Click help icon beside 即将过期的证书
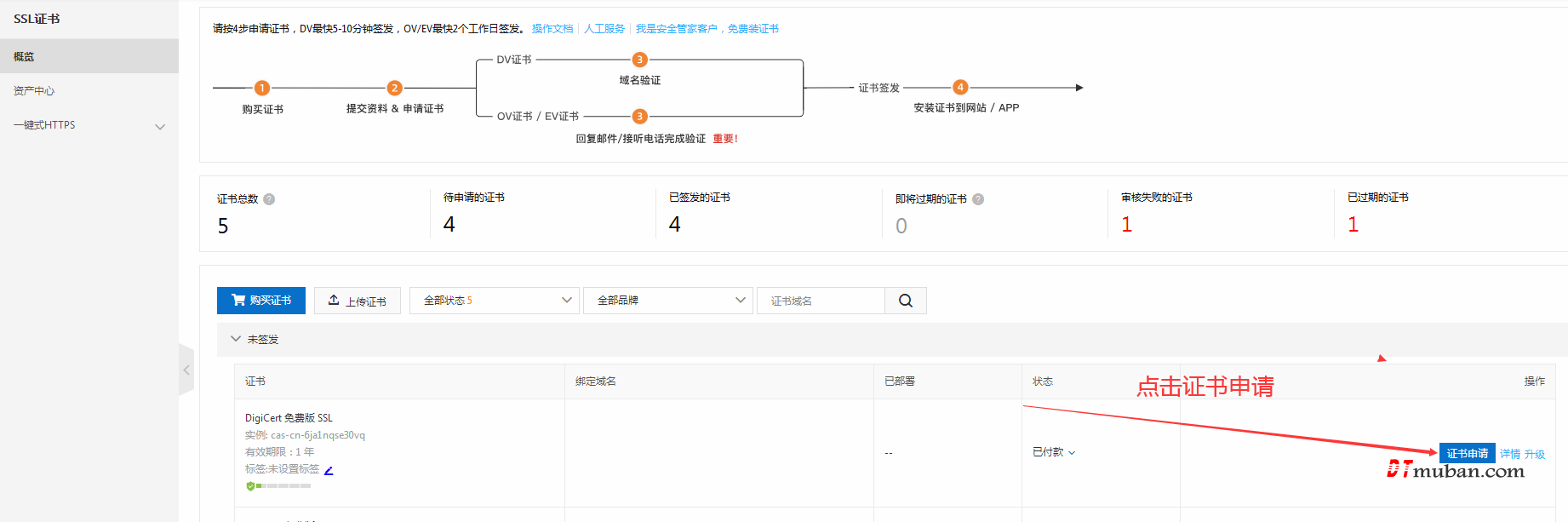This screenshot has width=1568, height=522. point(978,199)
